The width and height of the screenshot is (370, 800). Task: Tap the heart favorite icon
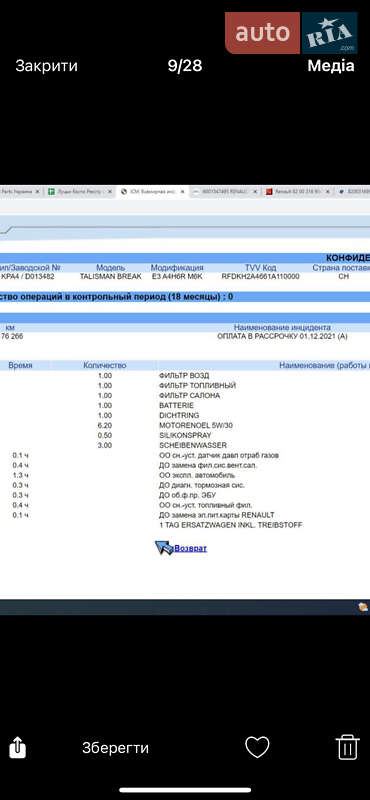click(257, 747)
